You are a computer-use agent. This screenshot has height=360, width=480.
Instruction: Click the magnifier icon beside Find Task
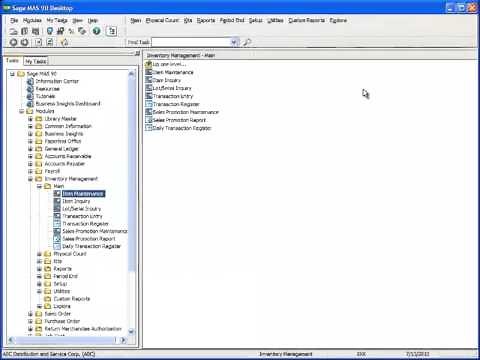[247, 42]
